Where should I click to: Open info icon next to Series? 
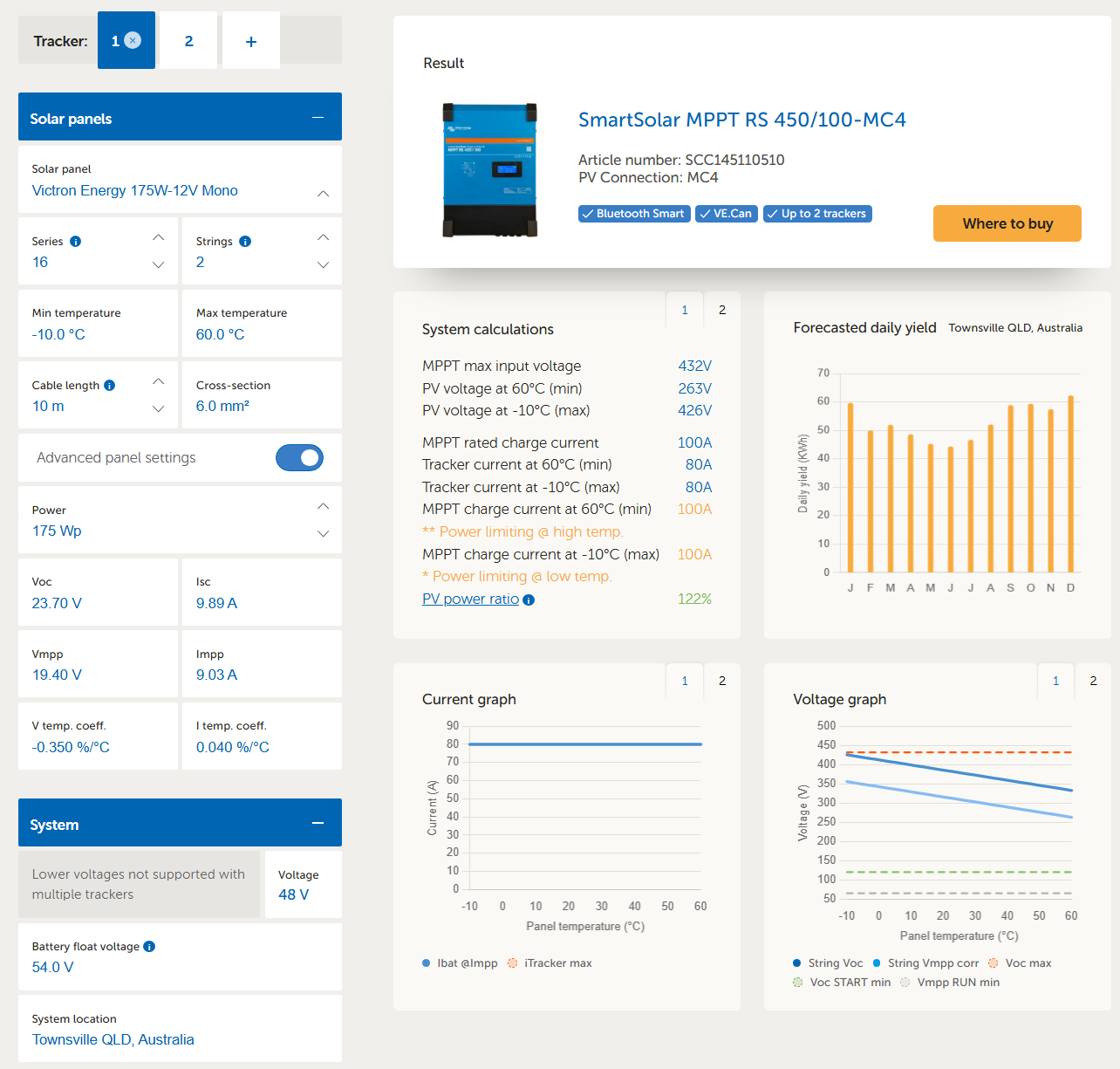[76, 242]
